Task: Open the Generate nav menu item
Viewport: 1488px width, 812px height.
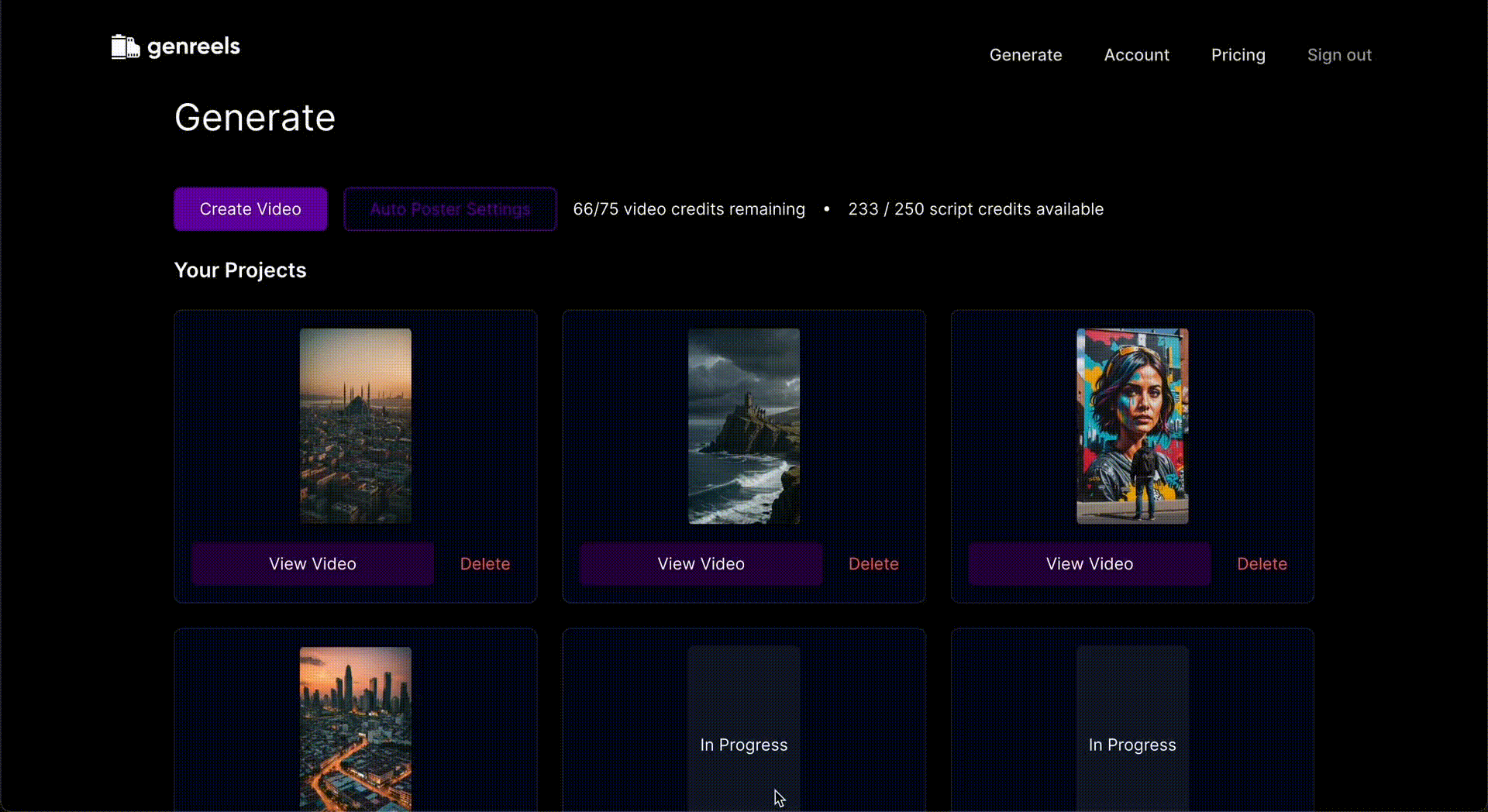Action: click(x=1025, y=55)
